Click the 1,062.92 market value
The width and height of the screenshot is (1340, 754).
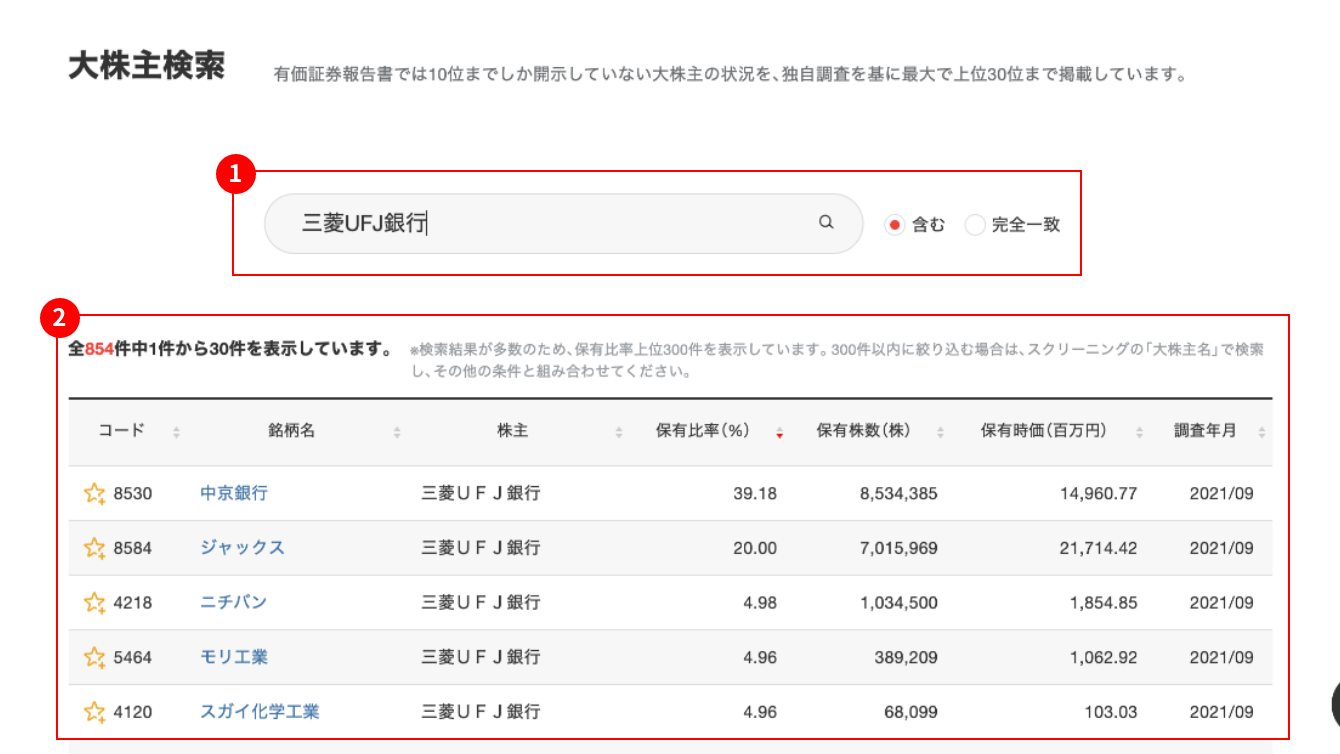coord(1106,657)
